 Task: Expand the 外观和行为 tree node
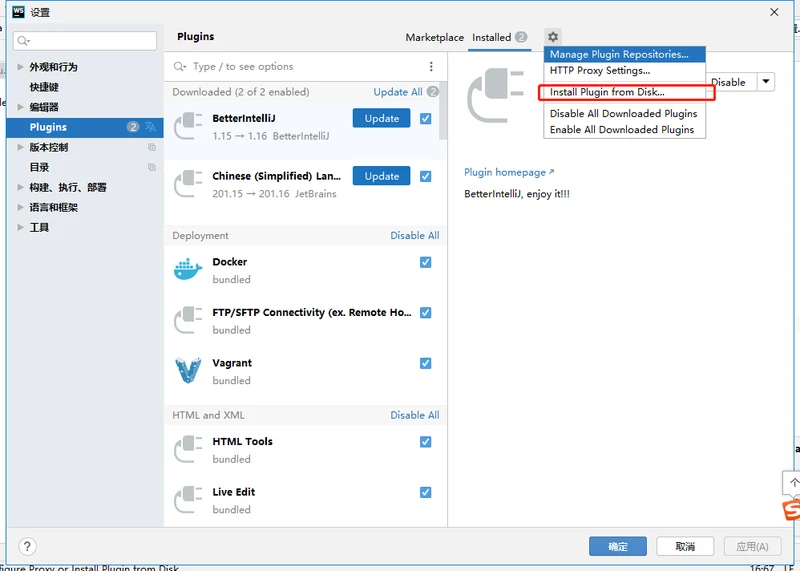click(x=21, y=67)
